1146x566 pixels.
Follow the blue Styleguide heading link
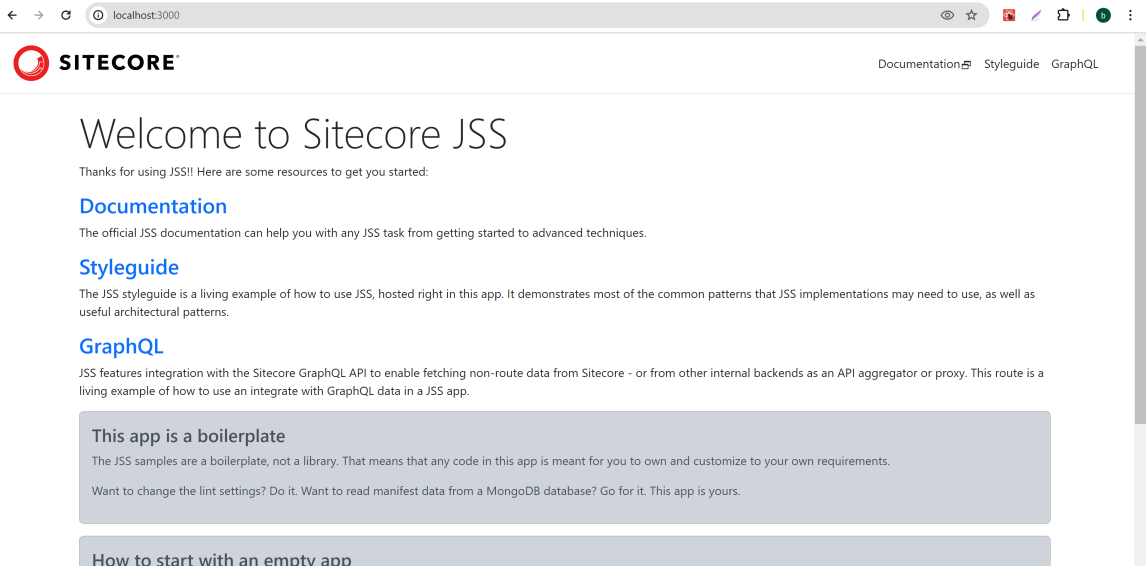coord(129,267)
